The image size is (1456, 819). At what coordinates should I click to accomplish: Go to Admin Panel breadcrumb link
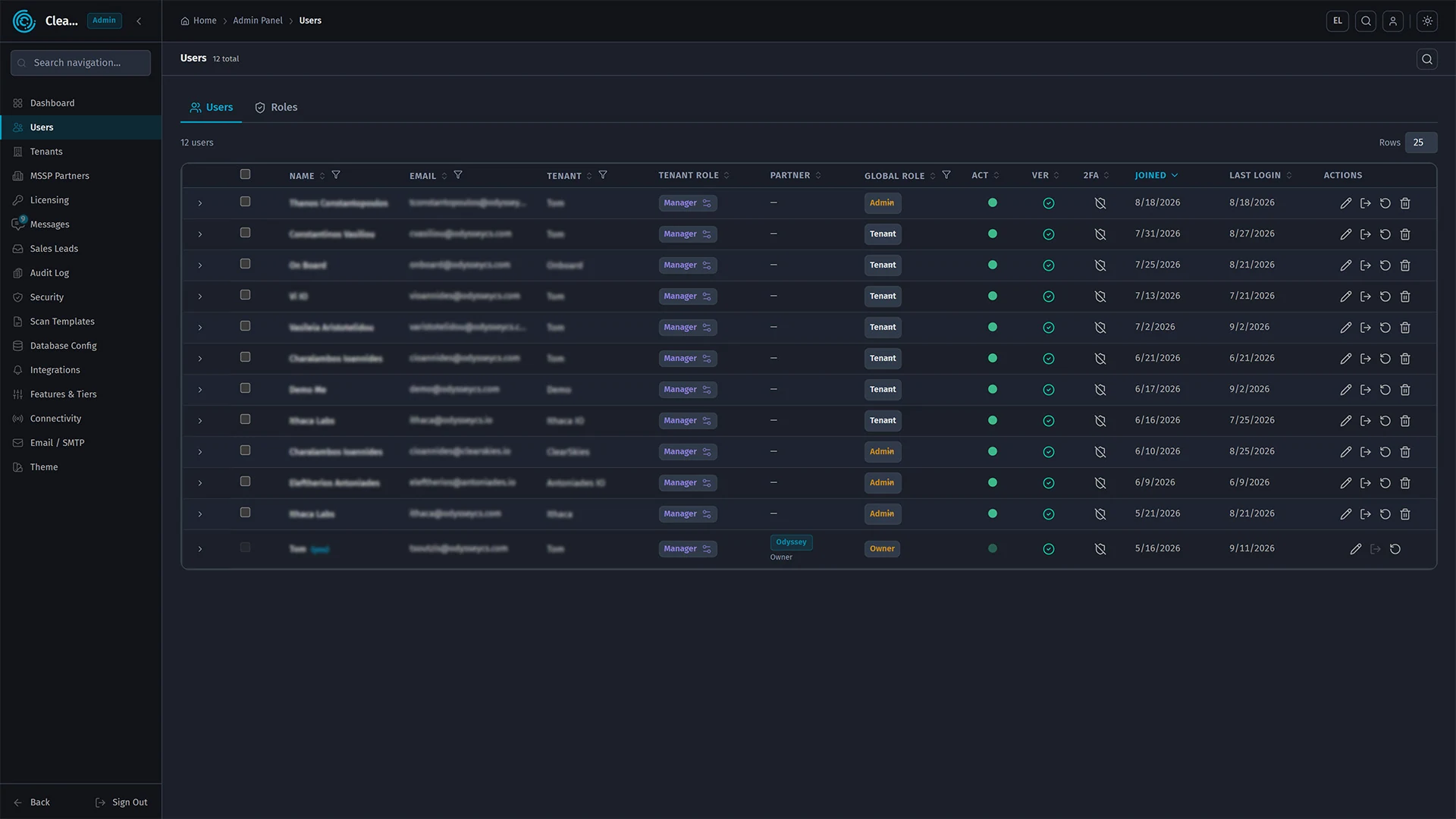point(258,20)
